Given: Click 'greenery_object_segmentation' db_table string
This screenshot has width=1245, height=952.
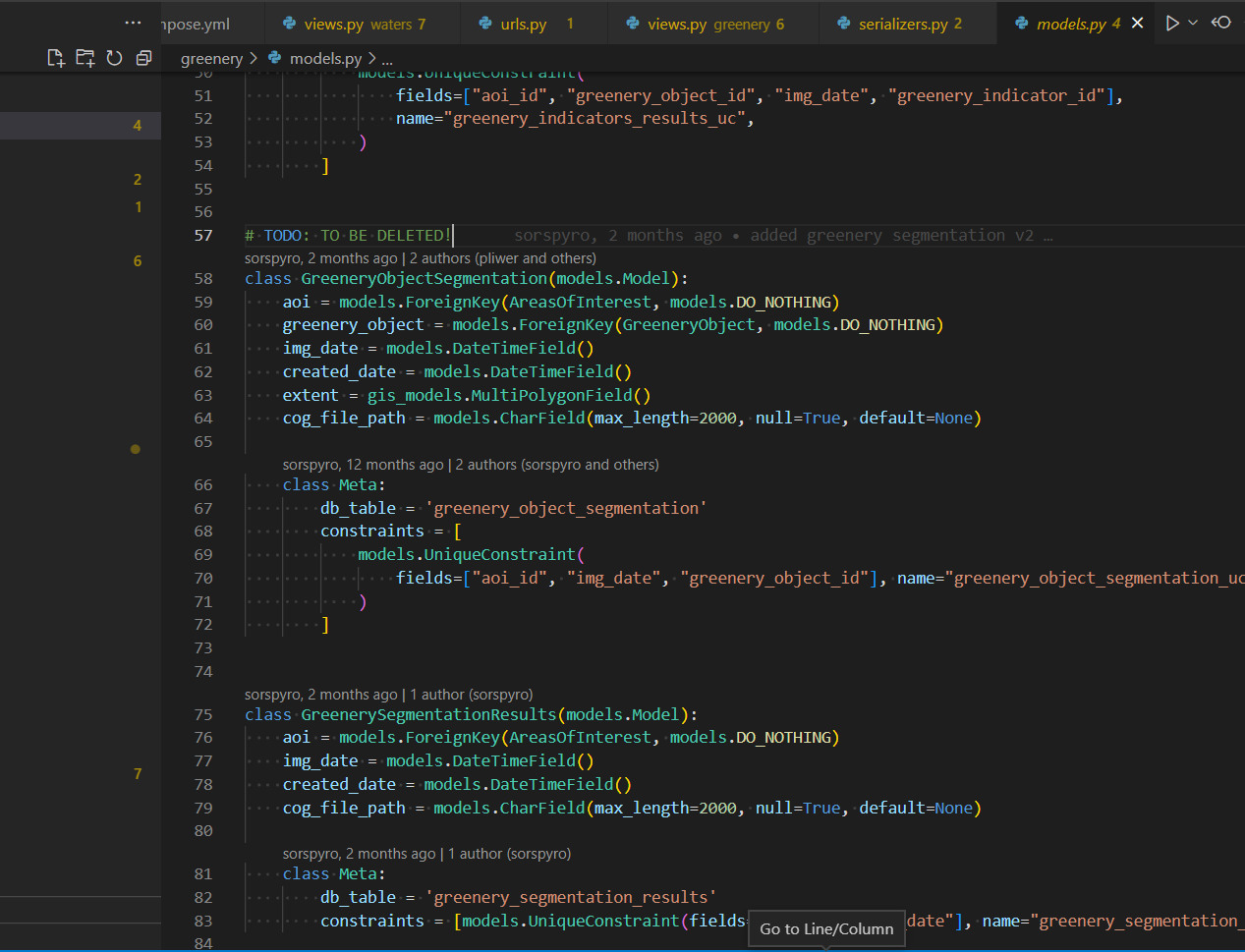Looking at the screenshot, I should pos(566,508).
